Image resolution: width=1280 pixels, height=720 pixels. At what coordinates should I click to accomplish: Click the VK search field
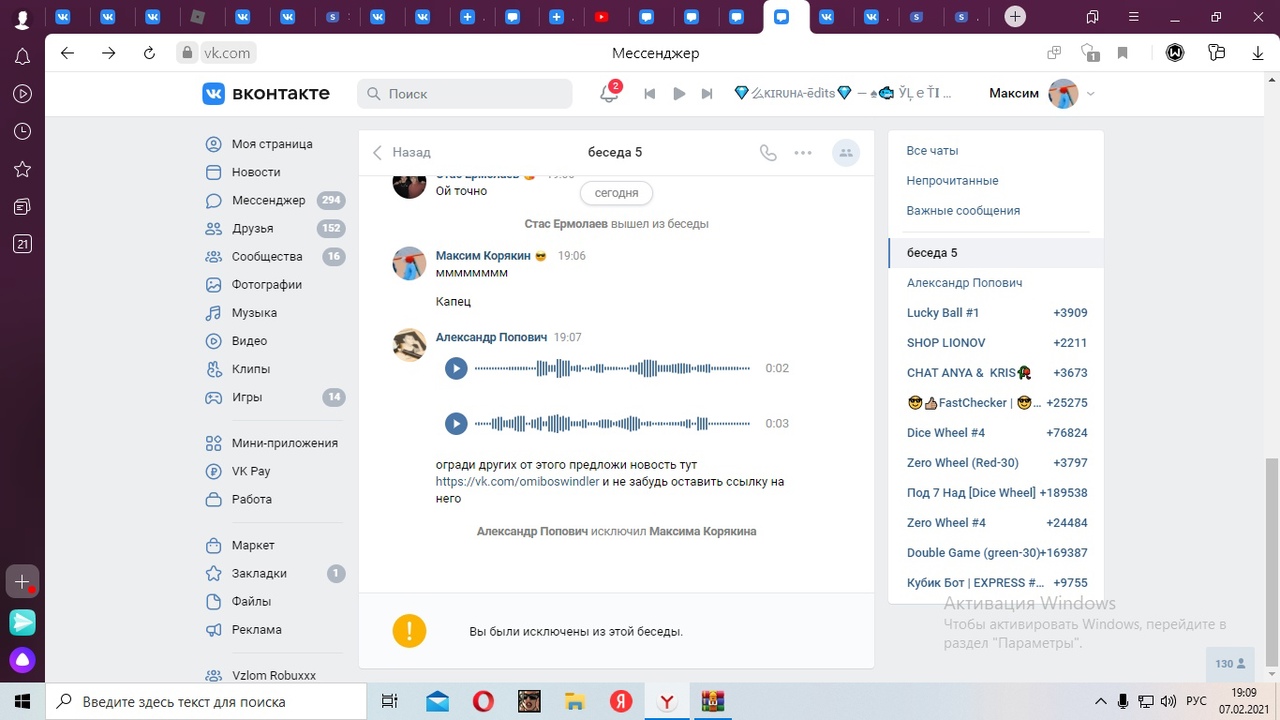pyautogui.click(x=465, y=94)
